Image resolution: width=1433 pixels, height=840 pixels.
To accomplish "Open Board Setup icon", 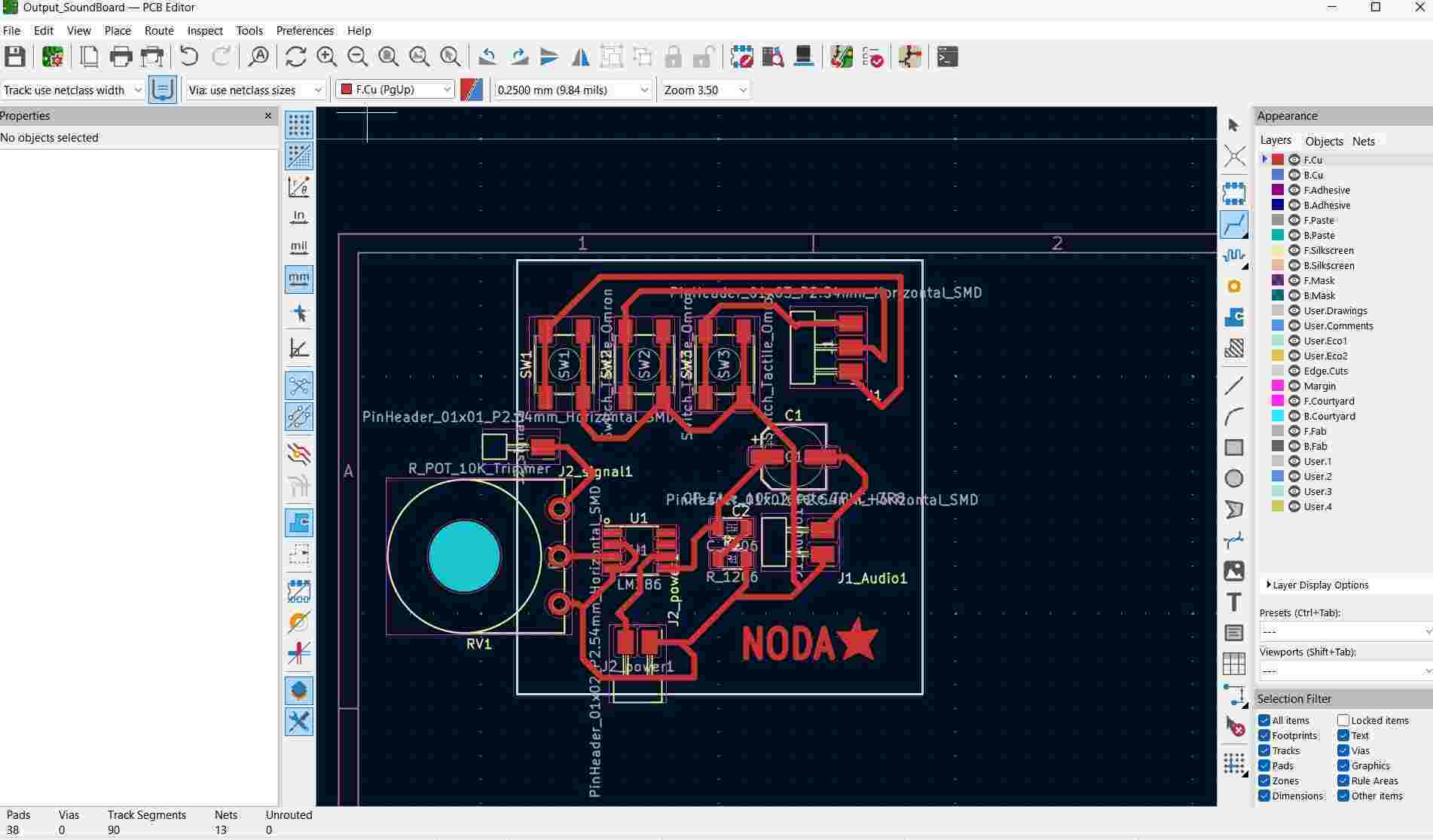I will (x=53, y=57).
